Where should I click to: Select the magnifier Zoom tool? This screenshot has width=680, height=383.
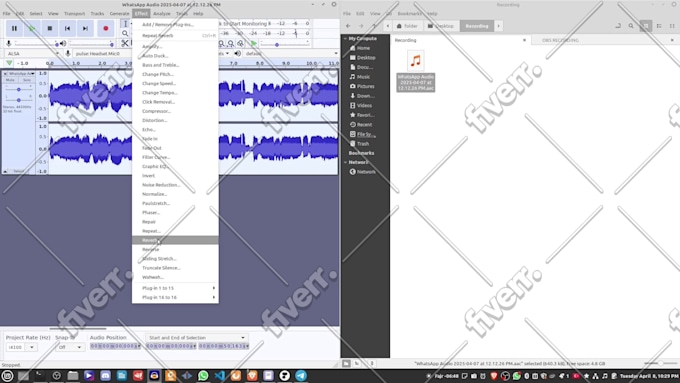125,33
